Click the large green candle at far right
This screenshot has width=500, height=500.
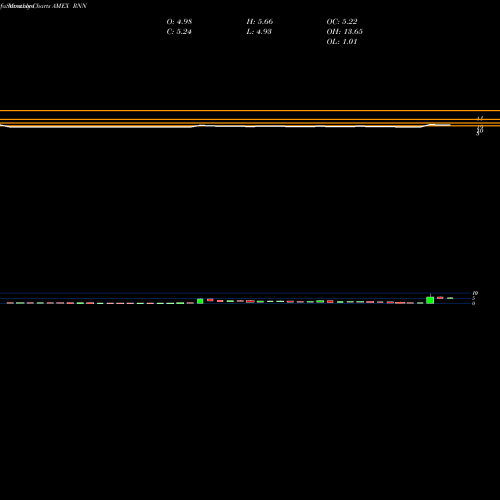(x=430, y=300)
